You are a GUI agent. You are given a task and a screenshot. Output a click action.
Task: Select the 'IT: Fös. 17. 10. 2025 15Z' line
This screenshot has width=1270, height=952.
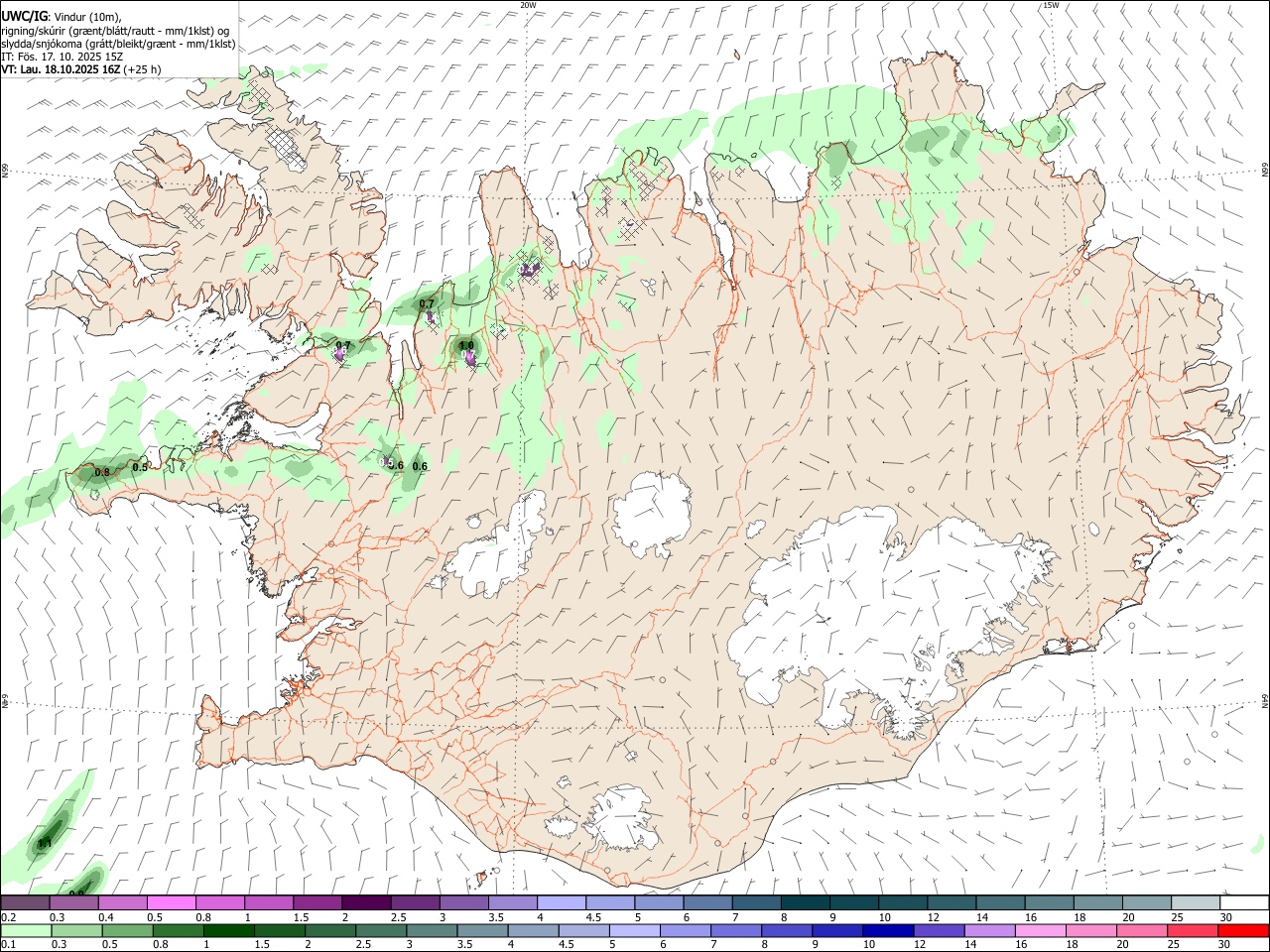(x=62, y=57)
